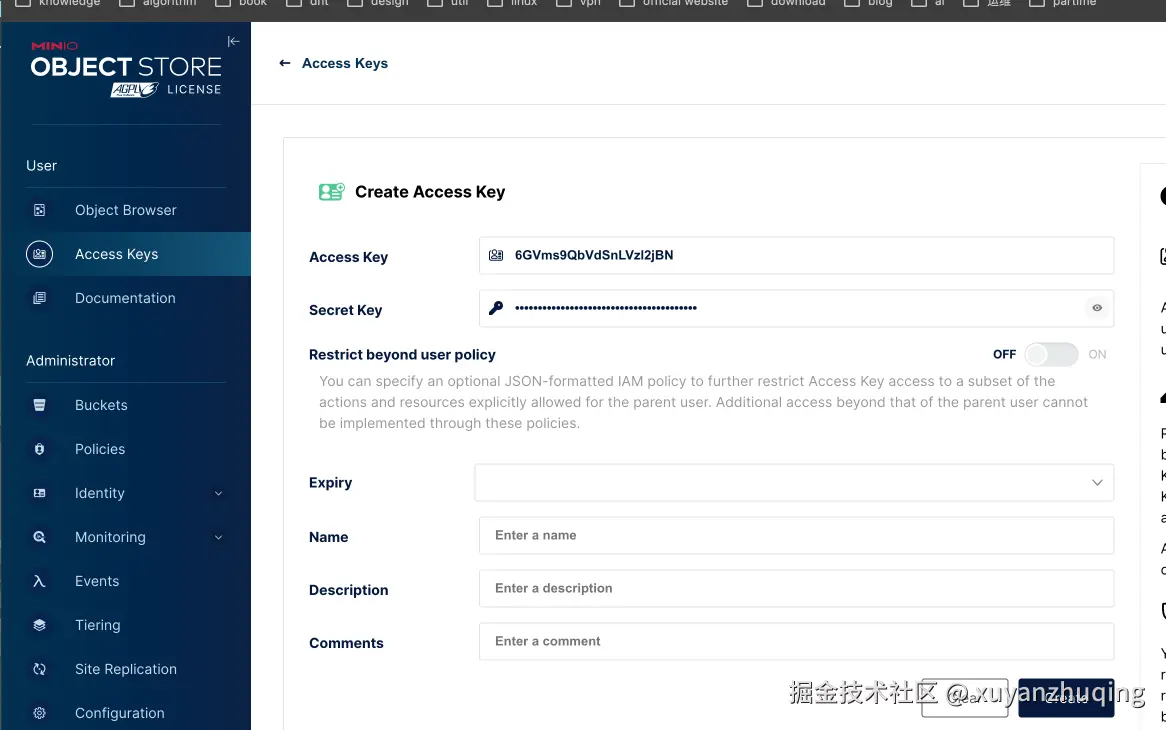
Task: Click the Access Keys sidebar icon
Action: tap(39, 254)
